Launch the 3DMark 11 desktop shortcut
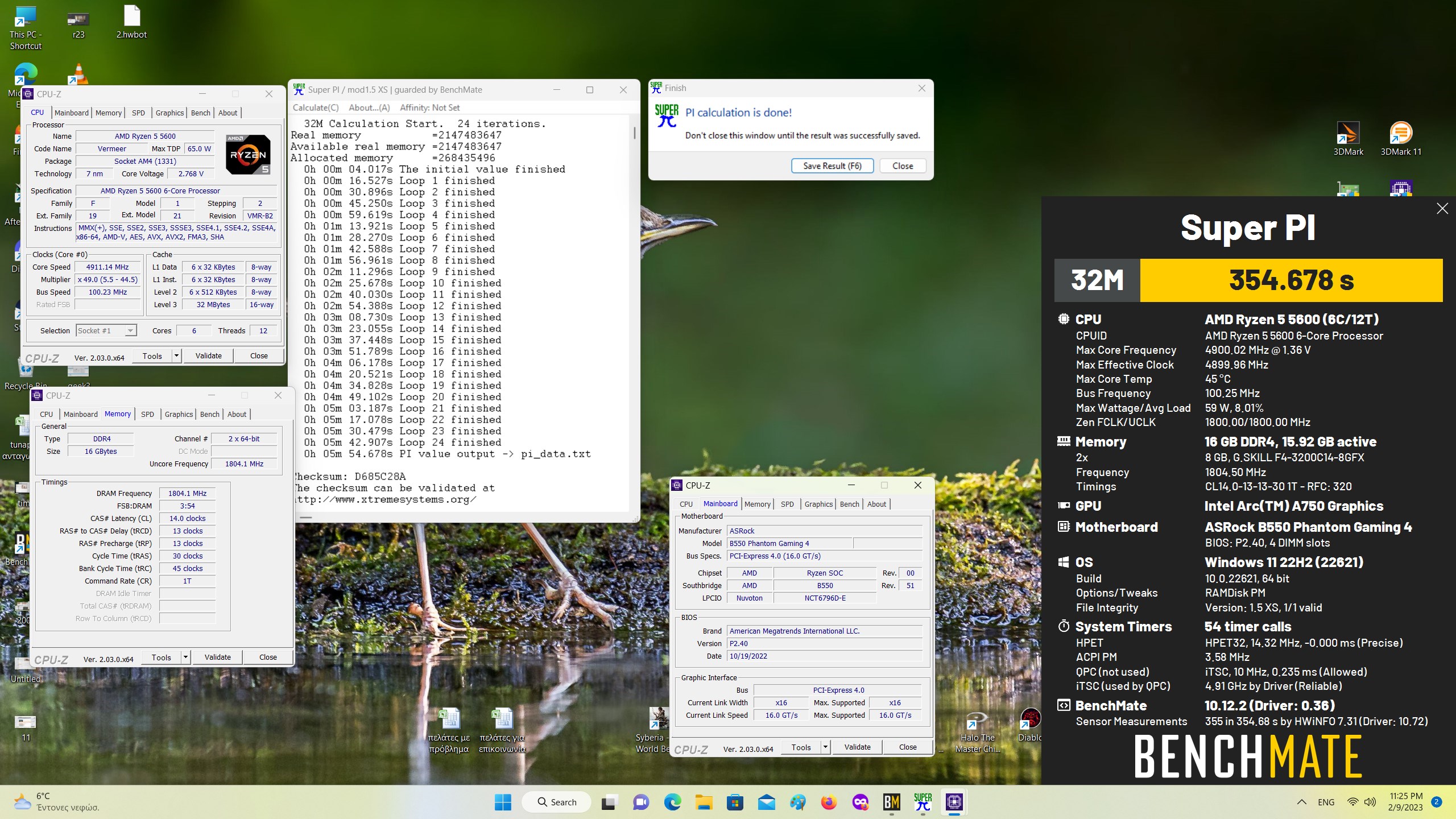Viewport: 1456px width, 819px height. click(1401, 139)
